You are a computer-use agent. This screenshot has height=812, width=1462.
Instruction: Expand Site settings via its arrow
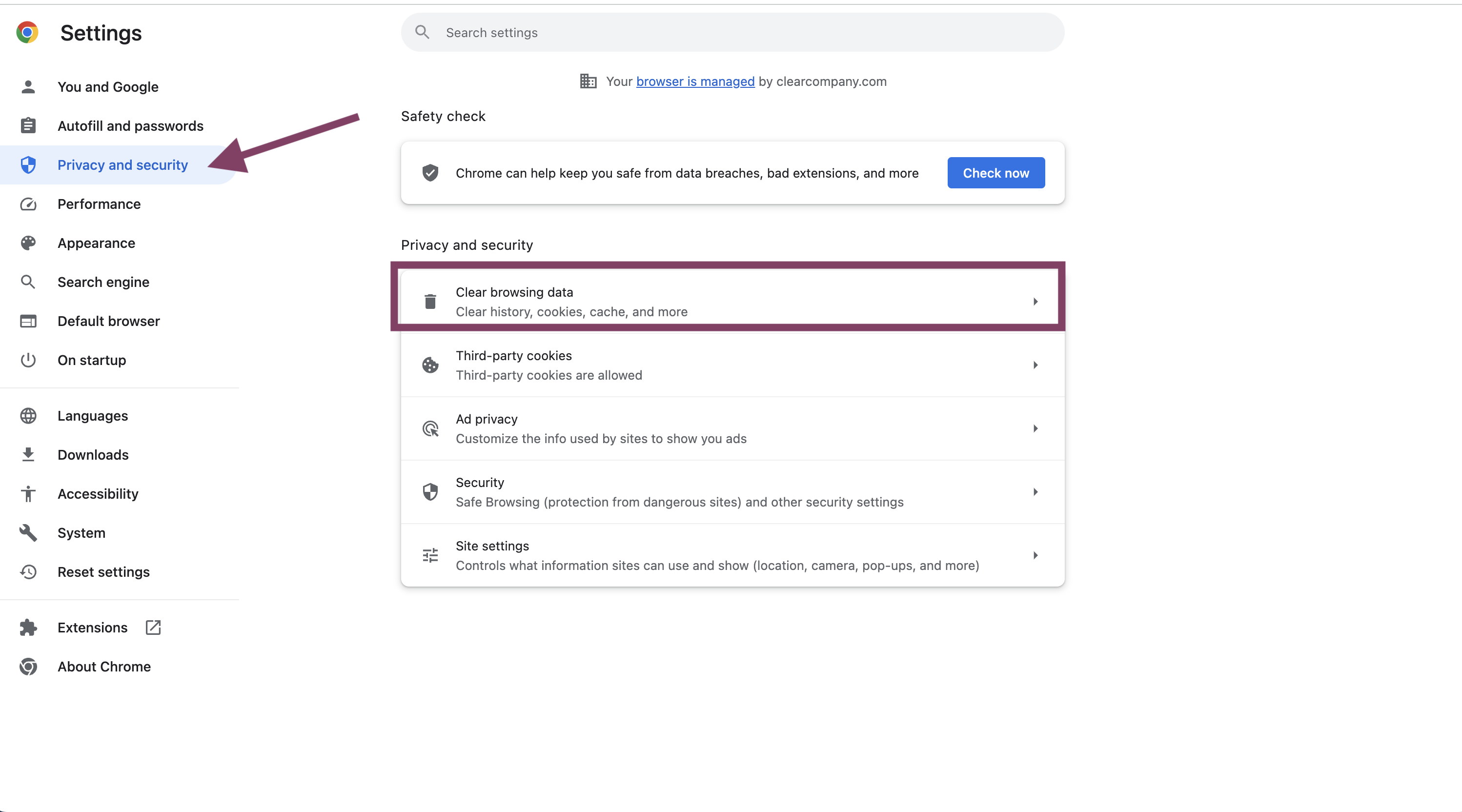pyautogui.click(x=1035, y=555)
